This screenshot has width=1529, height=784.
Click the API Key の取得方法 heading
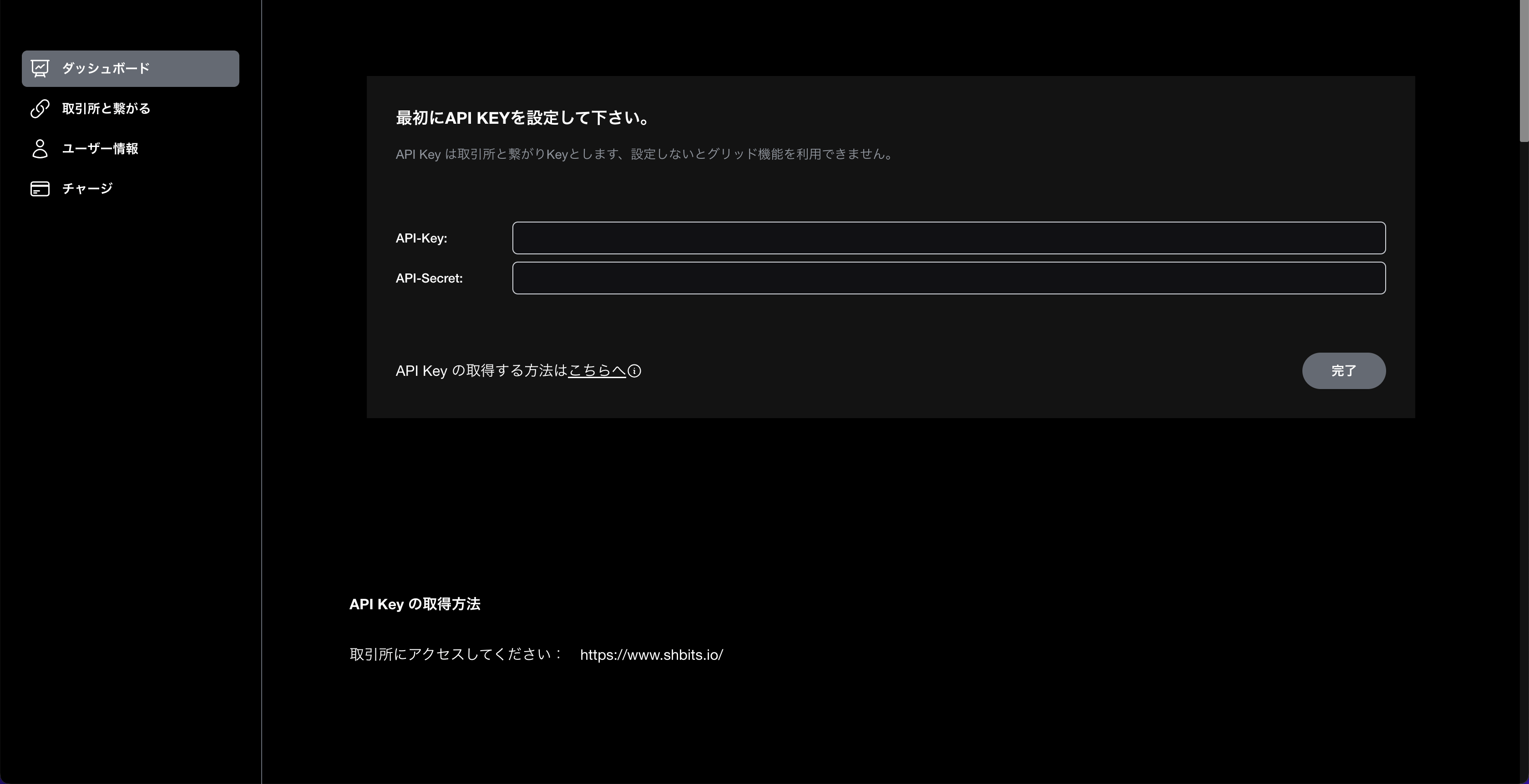(415, 604)
